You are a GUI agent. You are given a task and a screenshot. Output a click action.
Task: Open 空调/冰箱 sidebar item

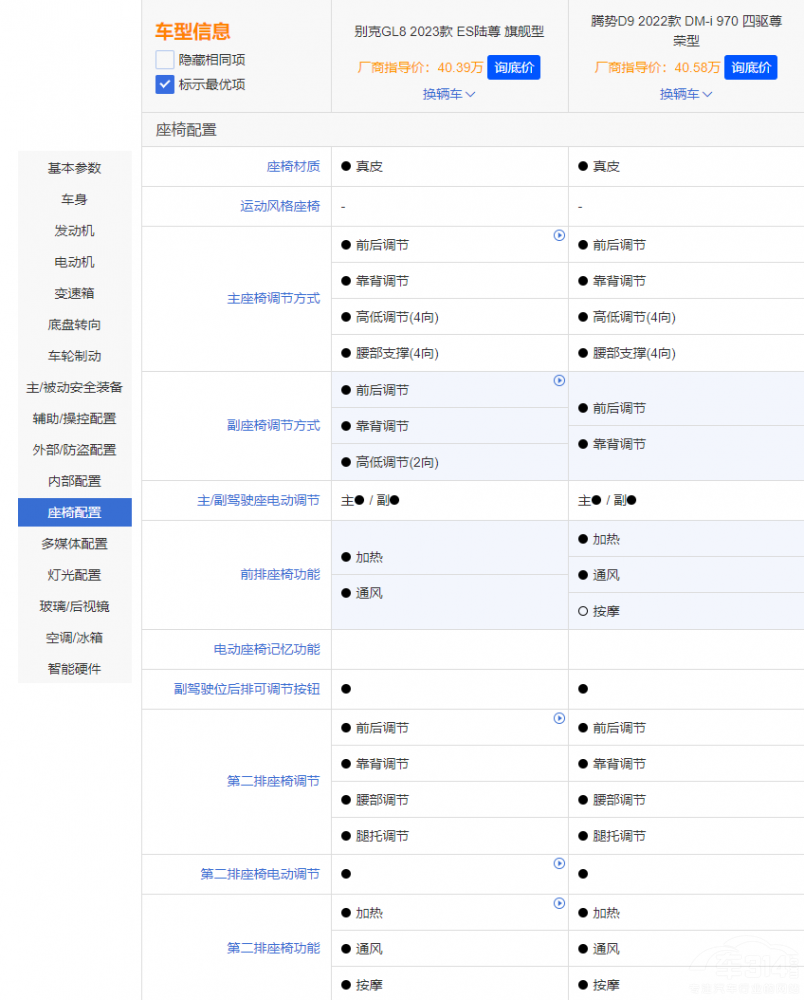(75, 638)
